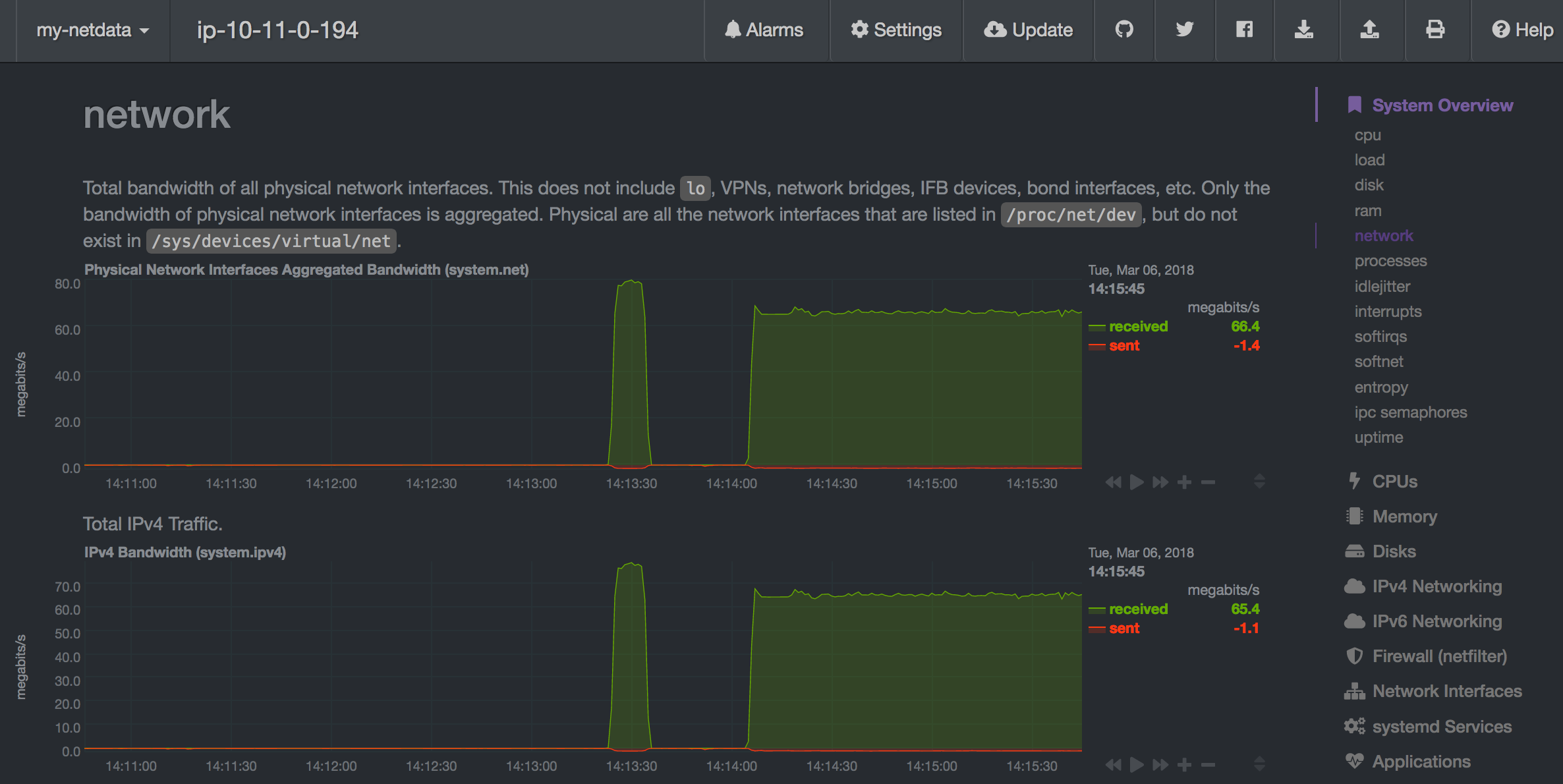Zoom out the system.ipv4 chart
This screenshot has height=784, width=1563.
coord(1208,765)
